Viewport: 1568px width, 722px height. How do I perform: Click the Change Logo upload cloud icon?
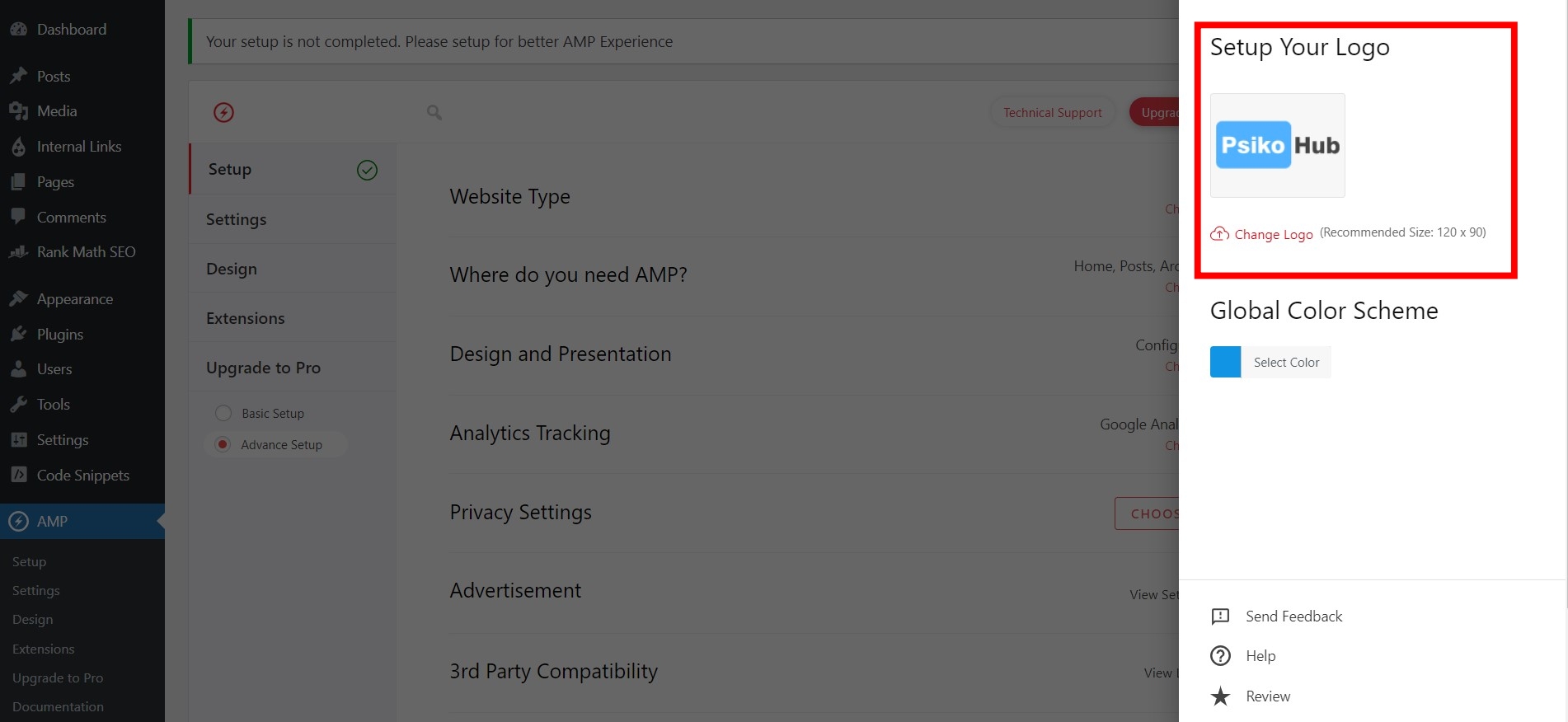1219,234
